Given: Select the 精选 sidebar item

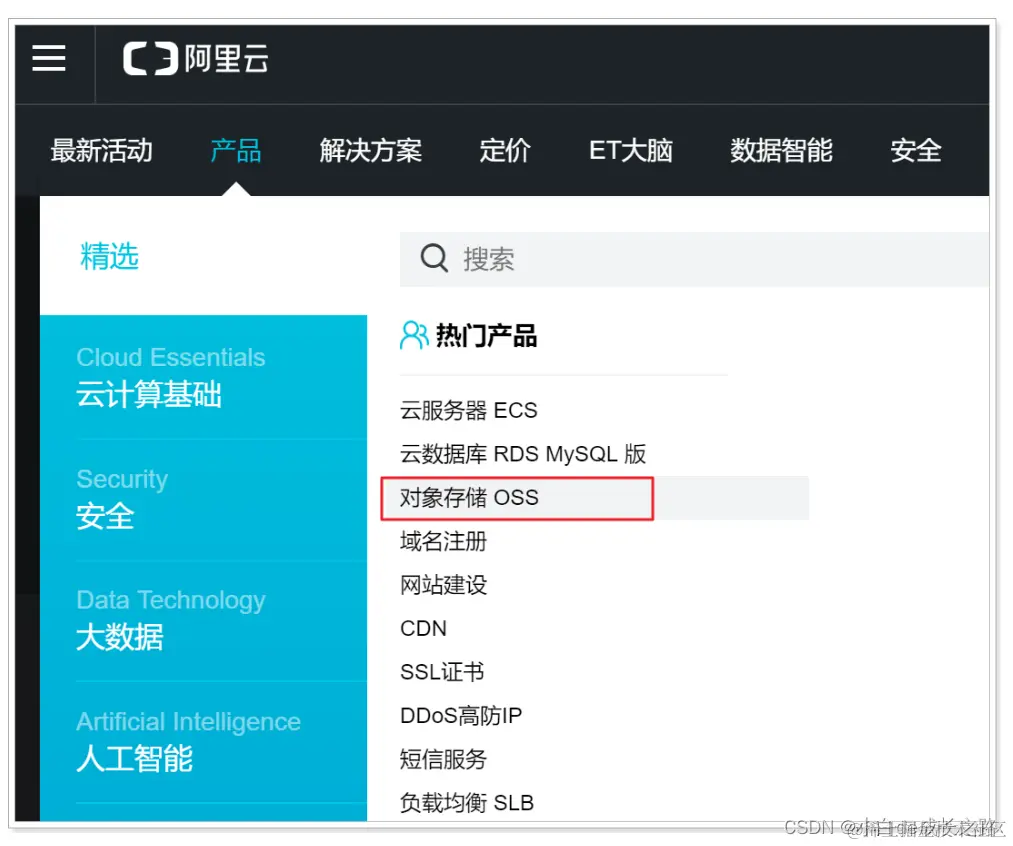Looking at the screenshot, I should 110,257.
